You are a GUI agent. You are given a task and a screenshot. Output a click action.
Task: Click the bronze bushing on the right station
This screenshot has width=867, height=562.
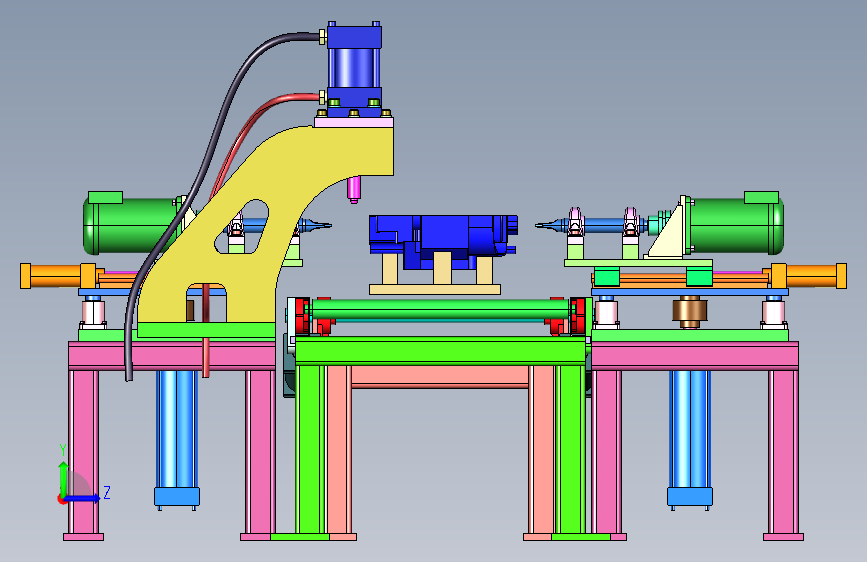click(690, 311)
